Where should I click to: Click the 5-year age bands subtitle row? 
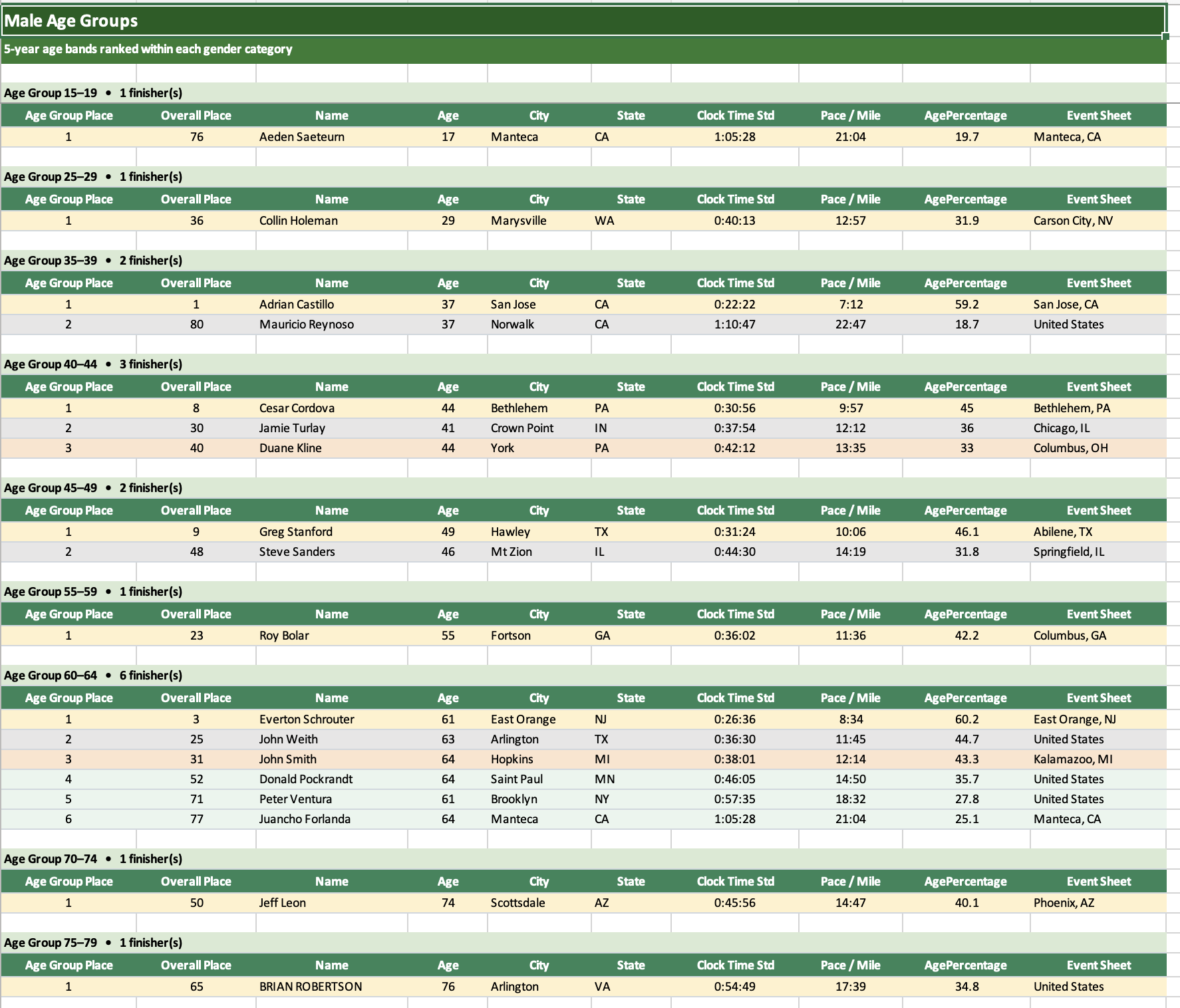[x=148, y=49]
